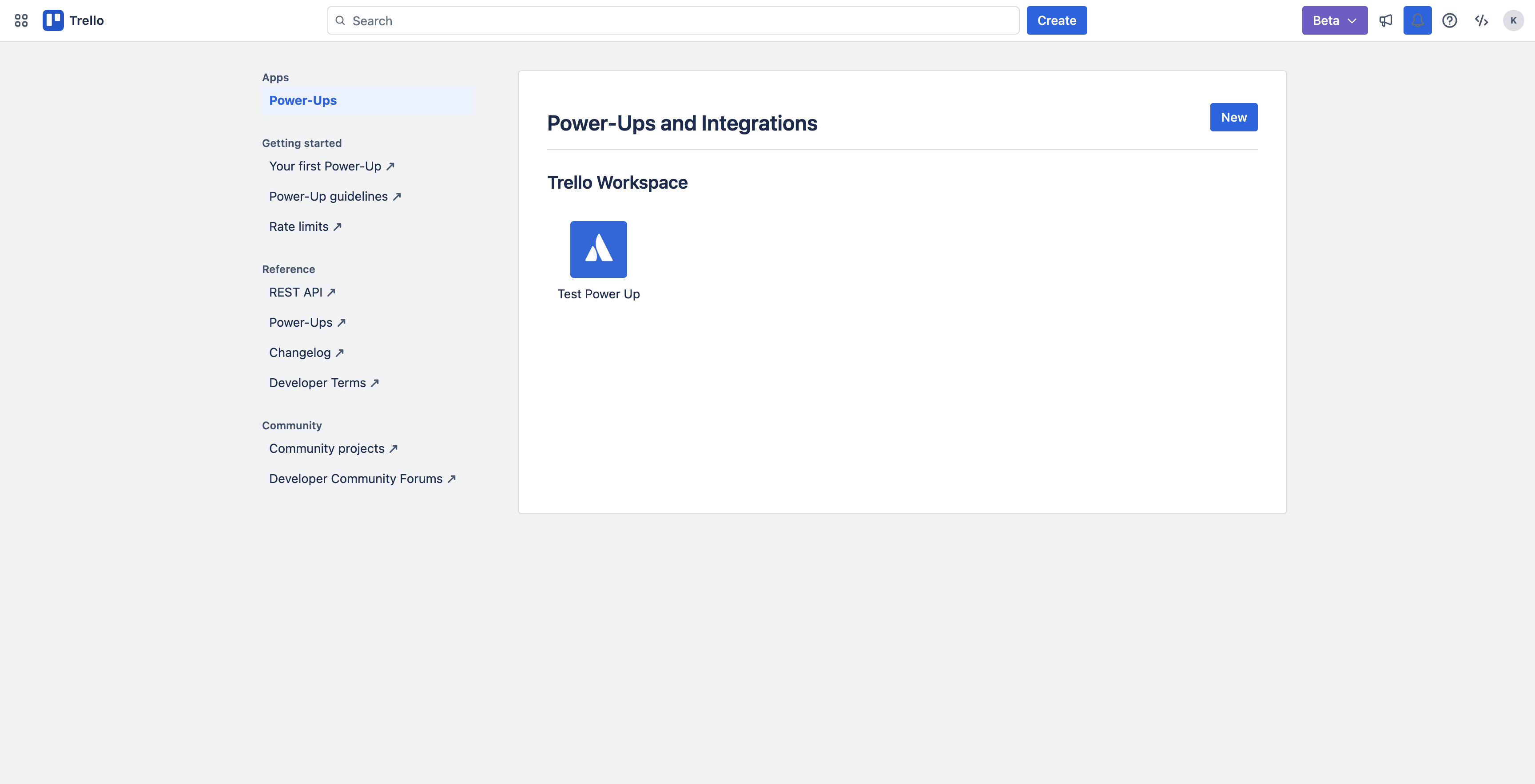Viewport: 1535px width, 784px height.
Task: Click the developer code brackets icon
Action: click(1481, 20)
